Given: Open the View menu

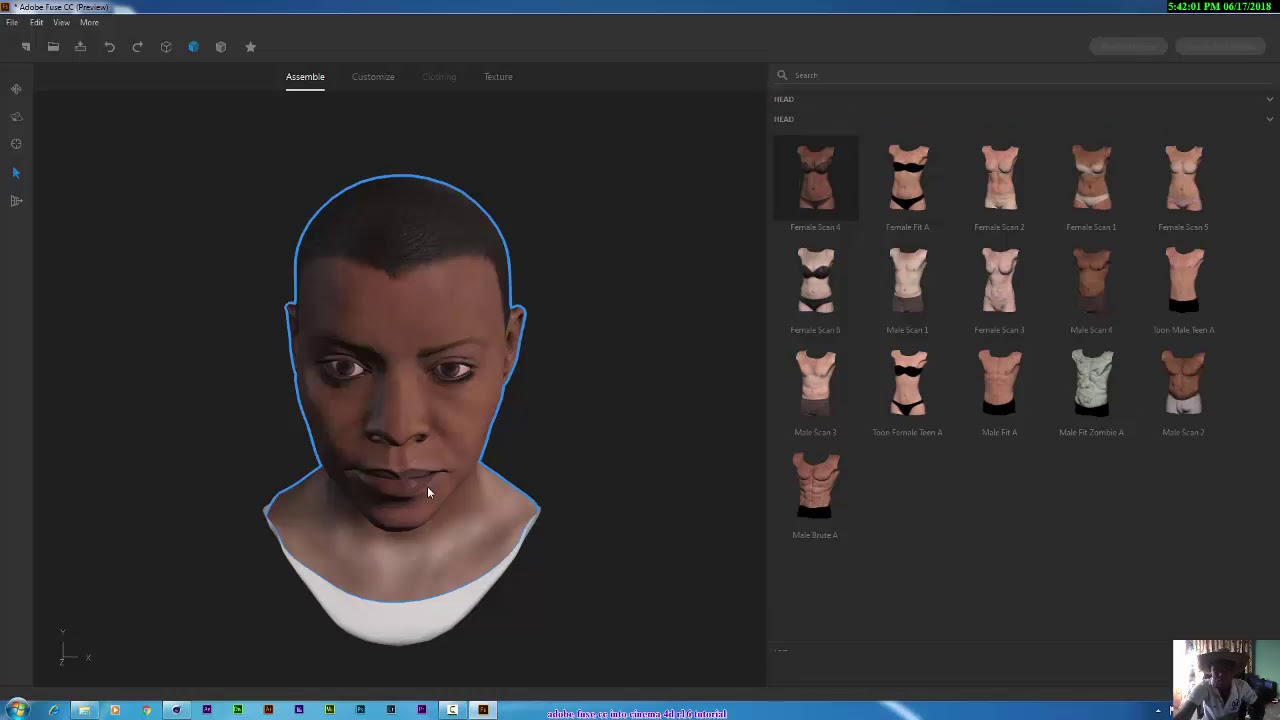Looking at the screenshot, I should point(62,22).
